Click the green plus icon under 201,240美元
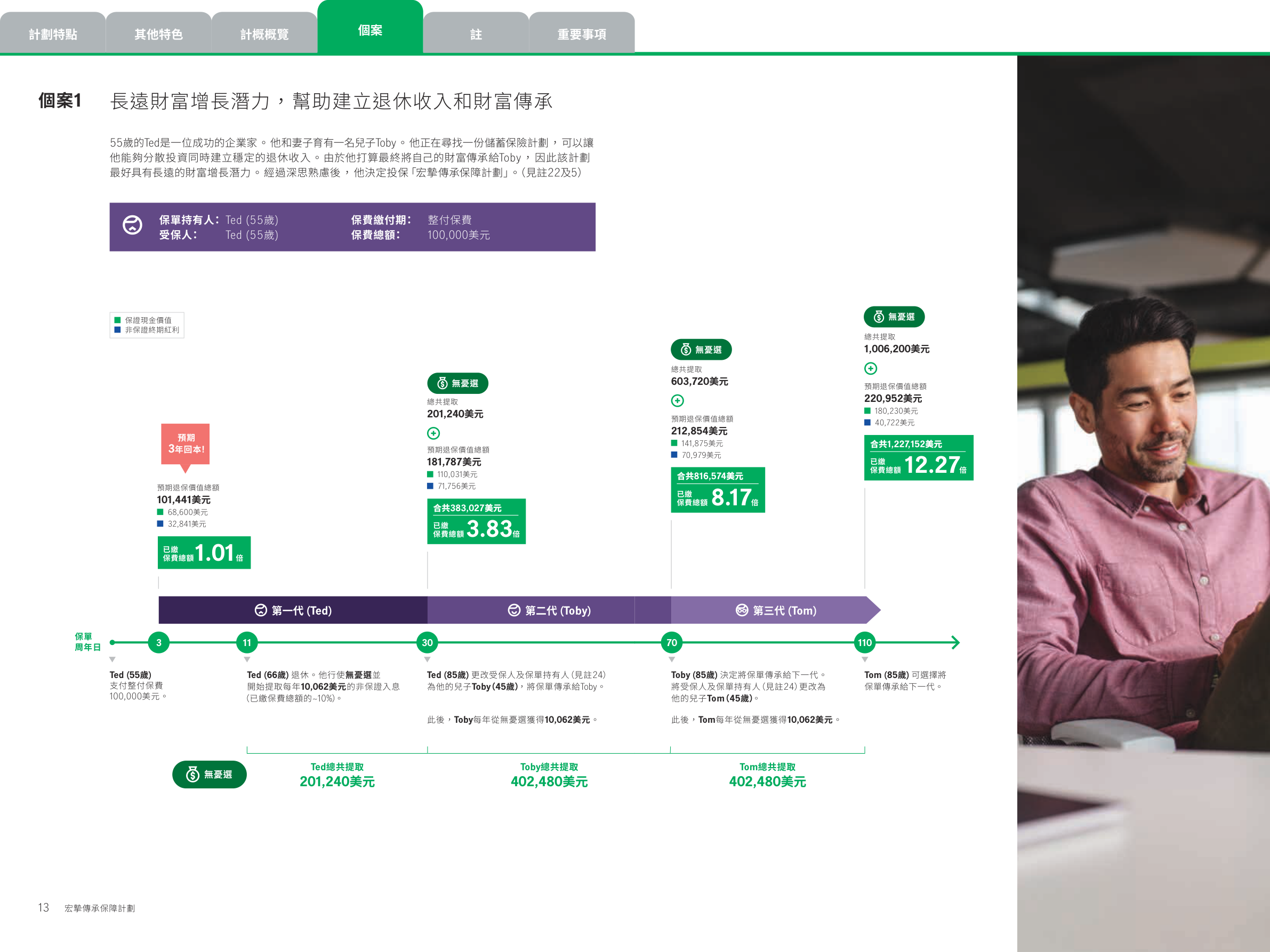The height and width of the screenshot is (952, 1270). coord(433,433)
